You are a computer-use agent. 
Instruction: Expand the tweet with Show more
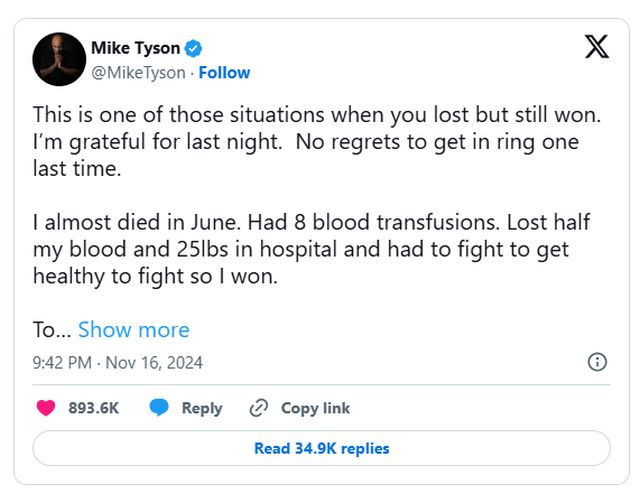click(133, 330)
